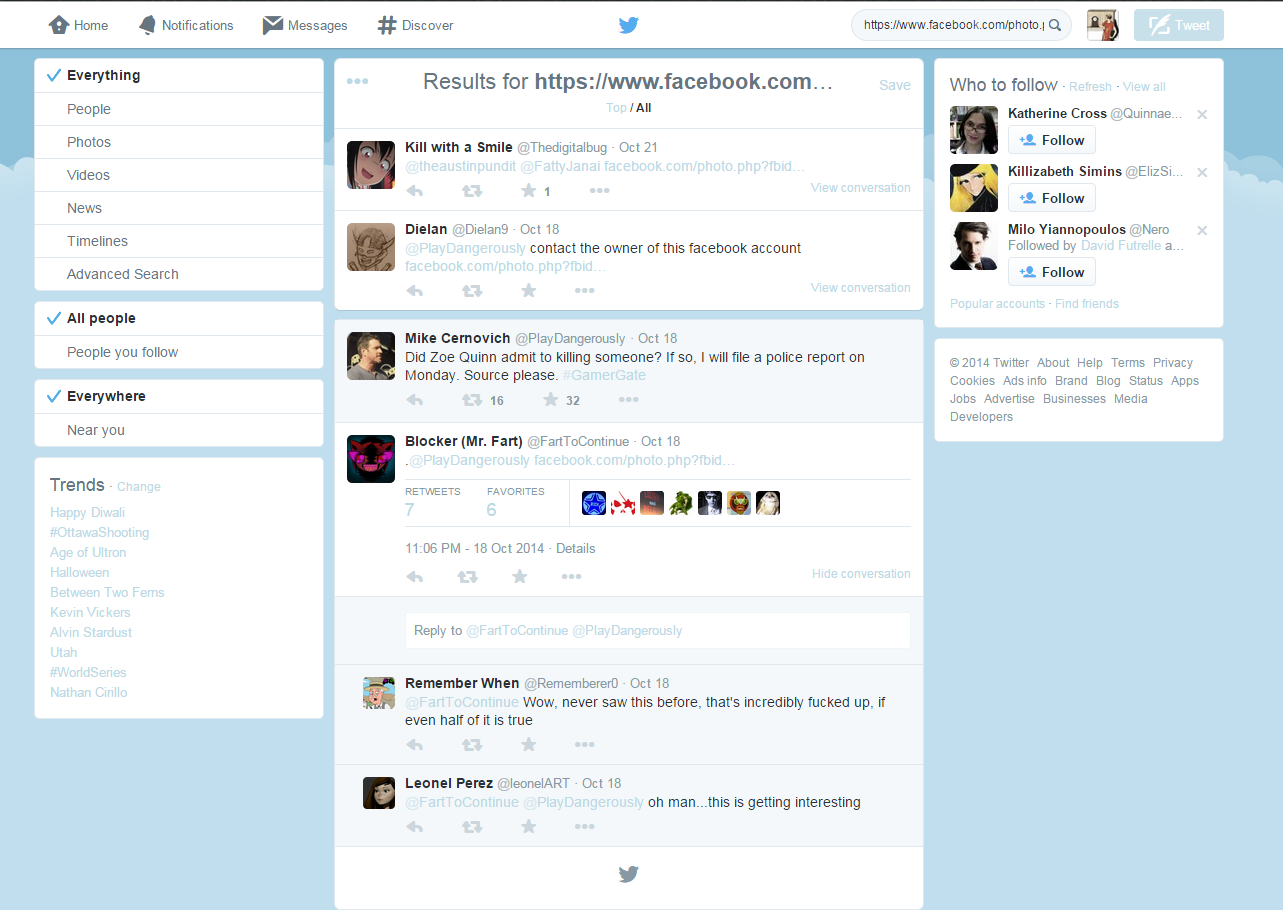Image resolution: width=1283 pixels, height=910 pixels.
Task: Click the reply text field
Action: [657, 631]
